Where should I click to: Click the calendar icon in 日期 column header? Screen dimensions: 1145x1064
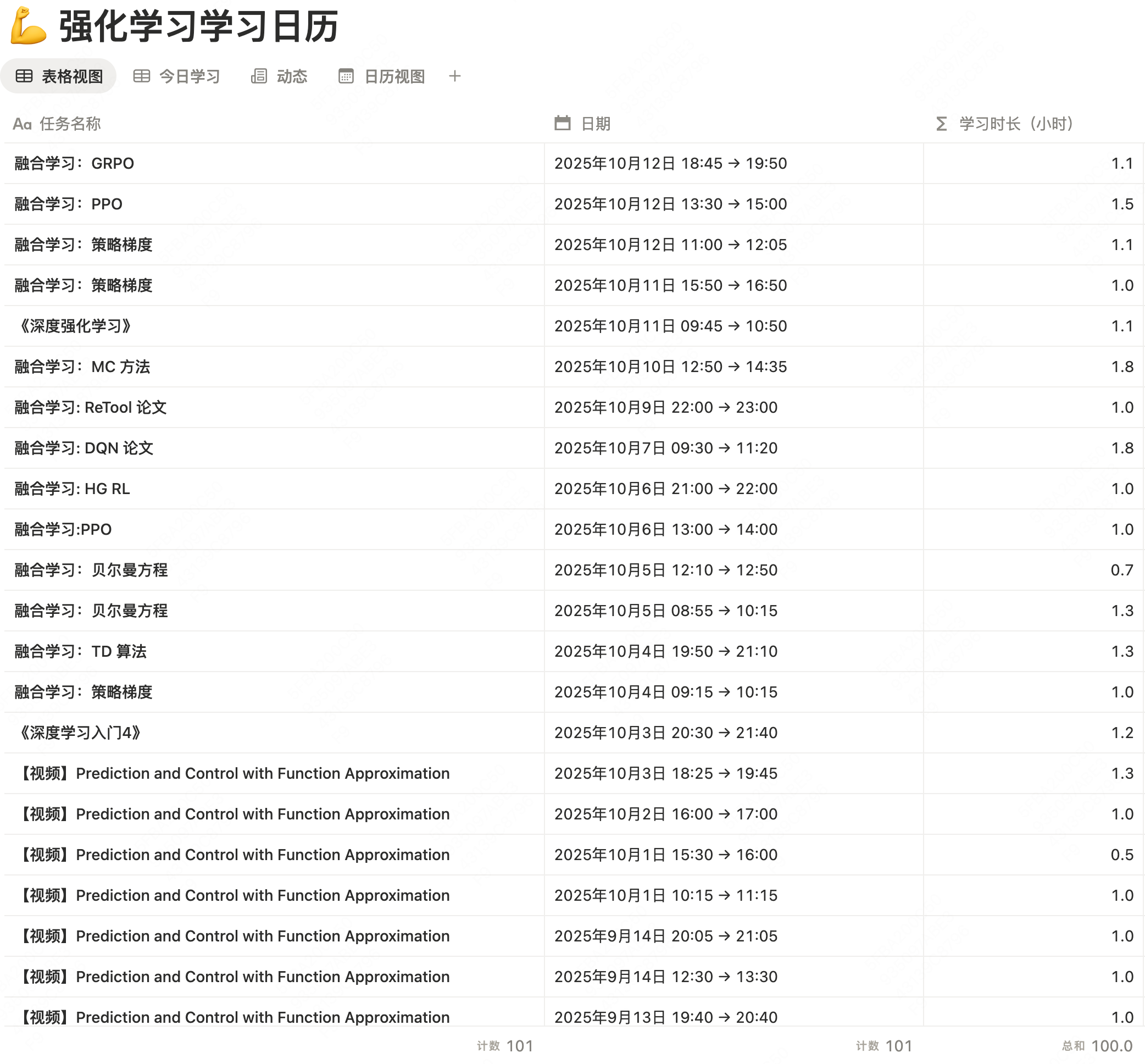coord(562,123)
